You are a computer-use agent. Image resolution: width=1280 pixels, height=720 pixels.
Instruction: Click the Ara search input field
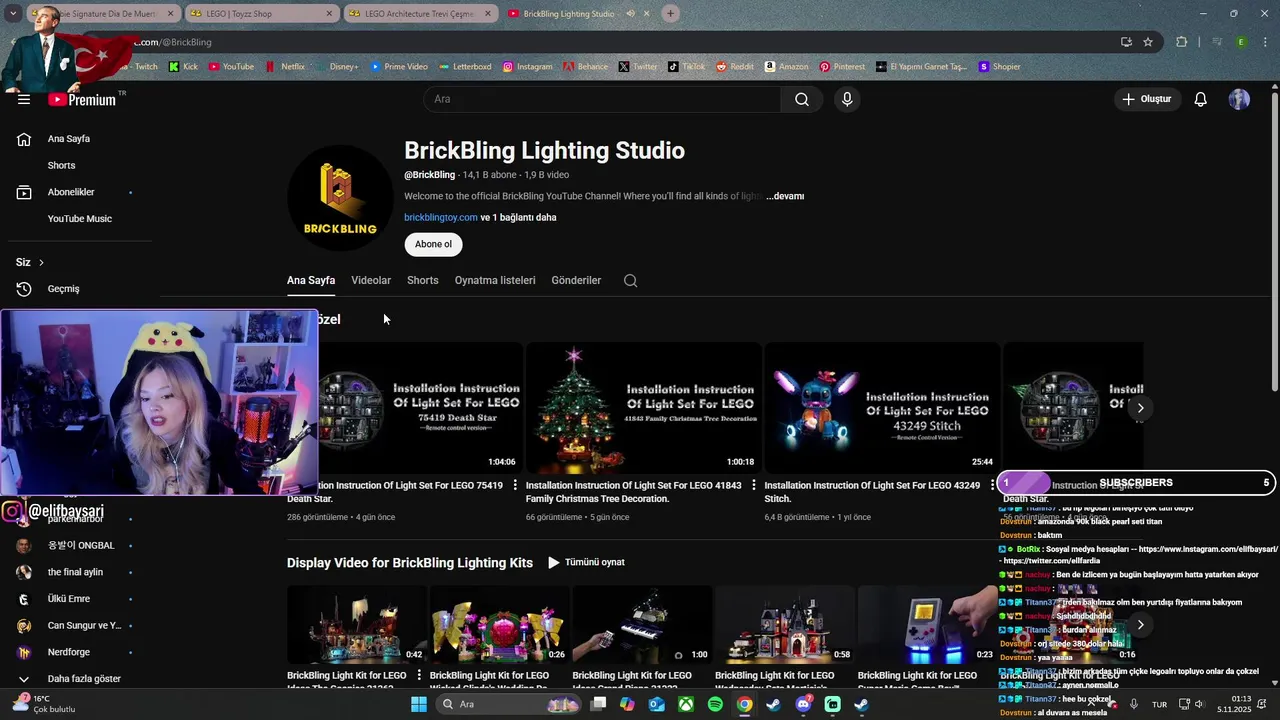tap(602, 99)
